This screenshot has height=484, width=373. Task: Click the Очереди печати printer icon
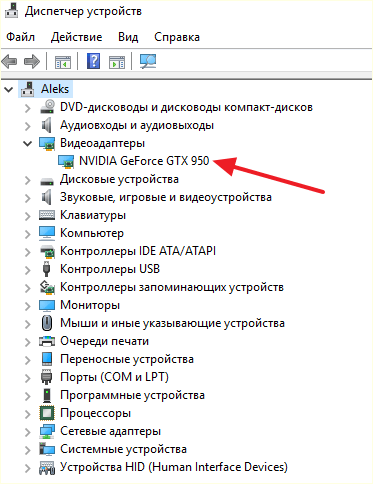click(47, 341)
